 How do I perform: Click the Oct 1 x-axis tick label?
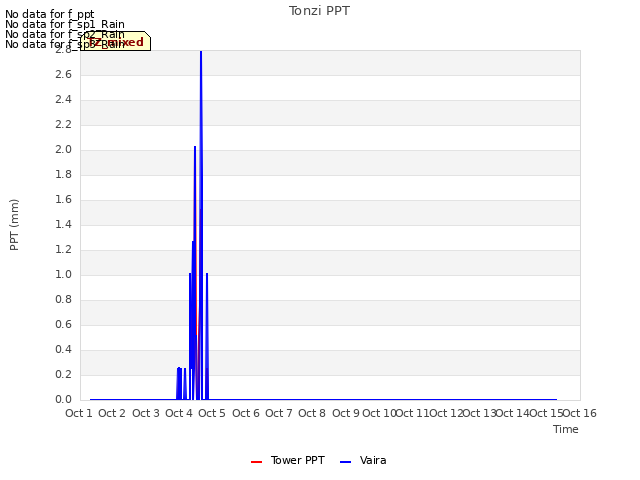tap(79, 413)
